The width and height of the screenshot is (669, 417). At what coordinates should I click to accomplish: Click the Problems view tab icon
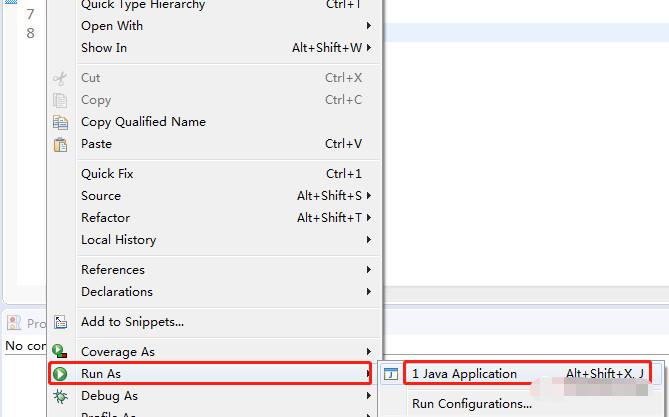pyautogui.click(x=14, y=323)
